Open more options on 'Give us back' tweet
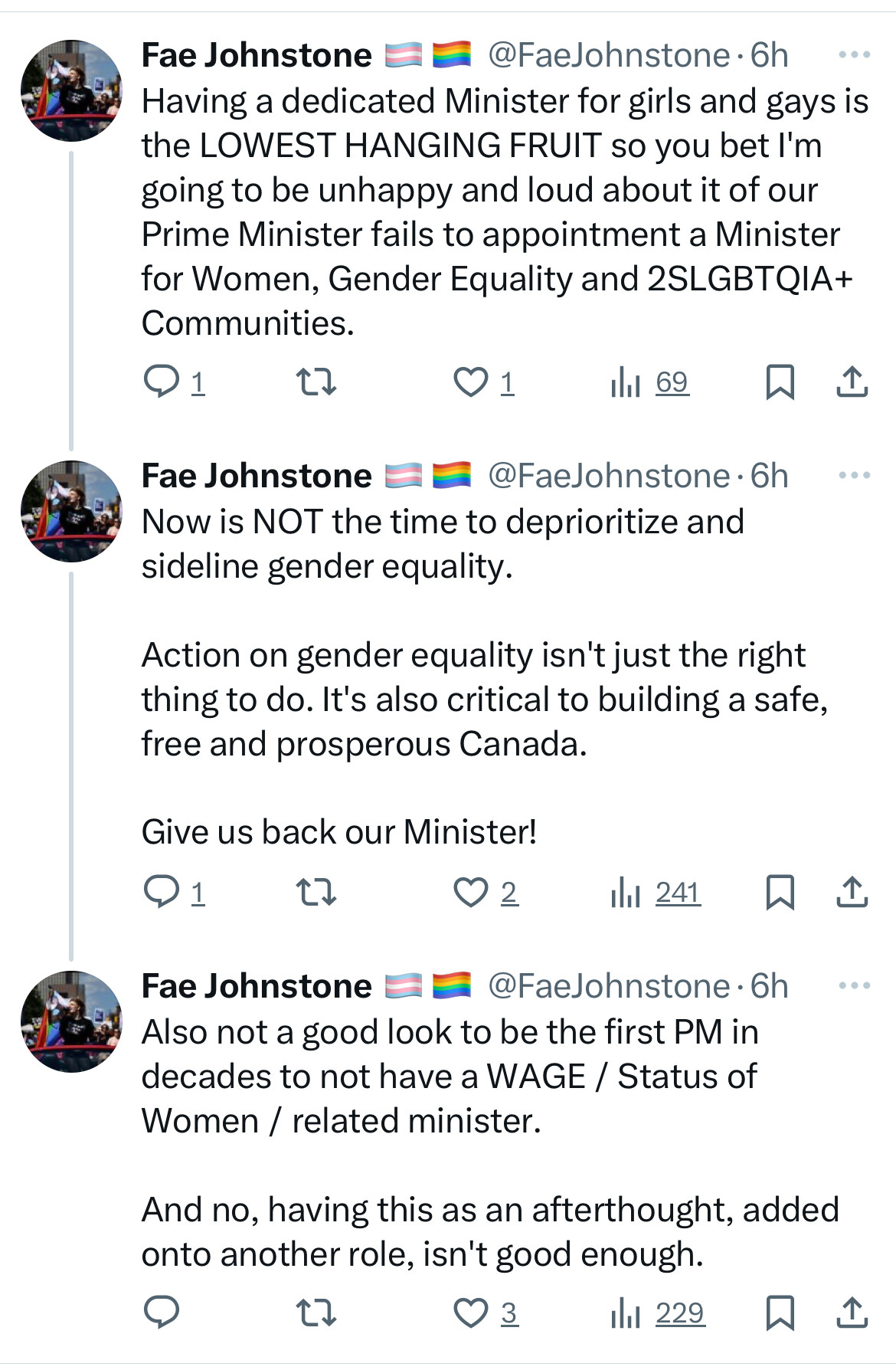Viewport: 896px width, 1370px height. point(855,475)
